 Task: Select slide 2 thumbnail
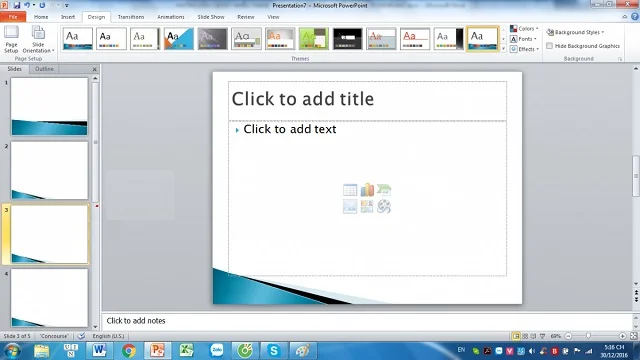click(x=49, y=171)
